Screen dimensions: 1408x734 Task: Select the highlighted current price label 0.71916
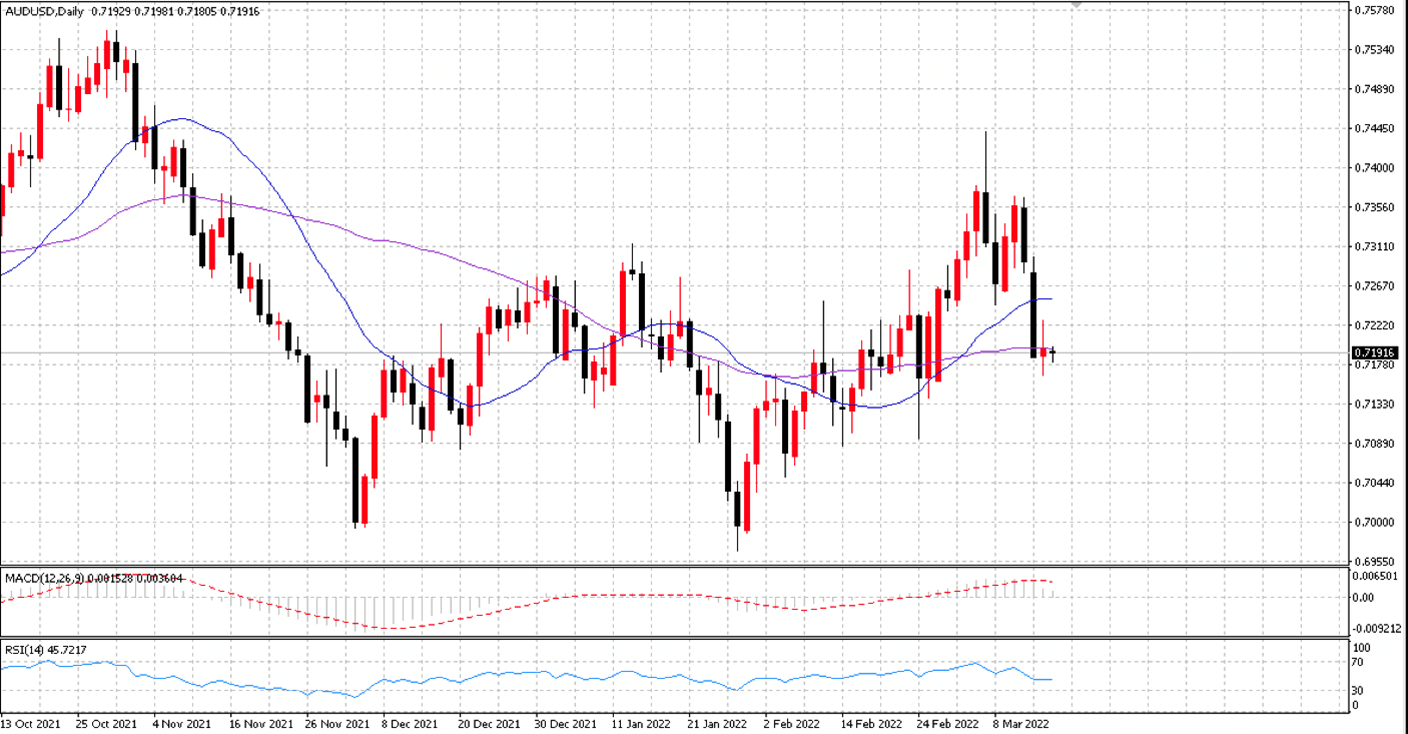click(1375, 353)
